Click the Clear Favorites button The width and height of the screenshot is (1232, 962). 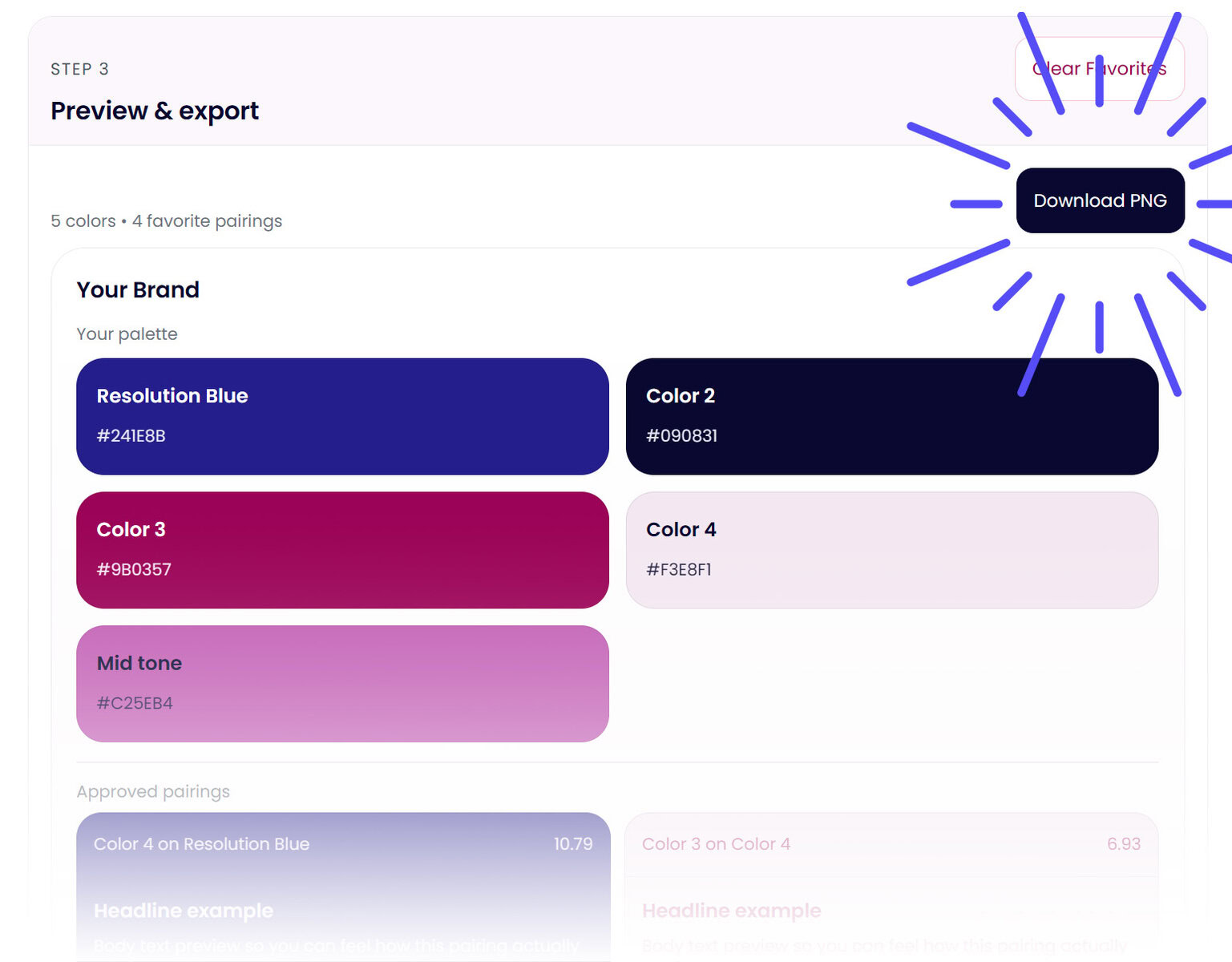pos(1099,69)
